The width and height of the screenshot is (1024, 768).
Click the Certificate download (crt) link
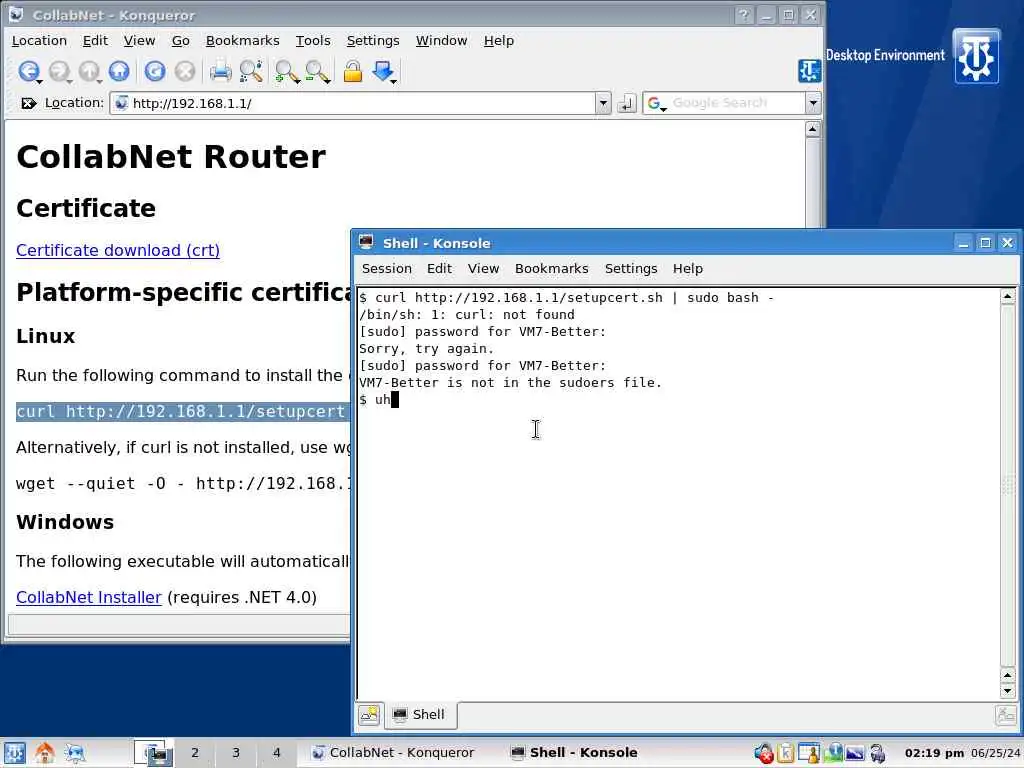(118, 250)
